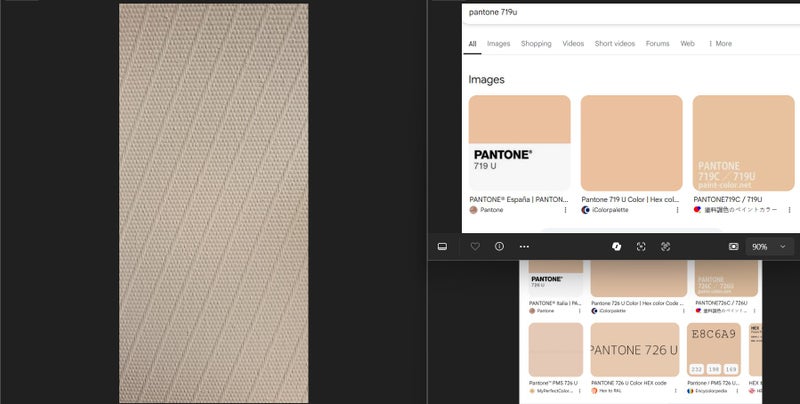800x404 pixels.
Task: Open the PANTONE719C / 719U result title link
Action: click(728, 199)
